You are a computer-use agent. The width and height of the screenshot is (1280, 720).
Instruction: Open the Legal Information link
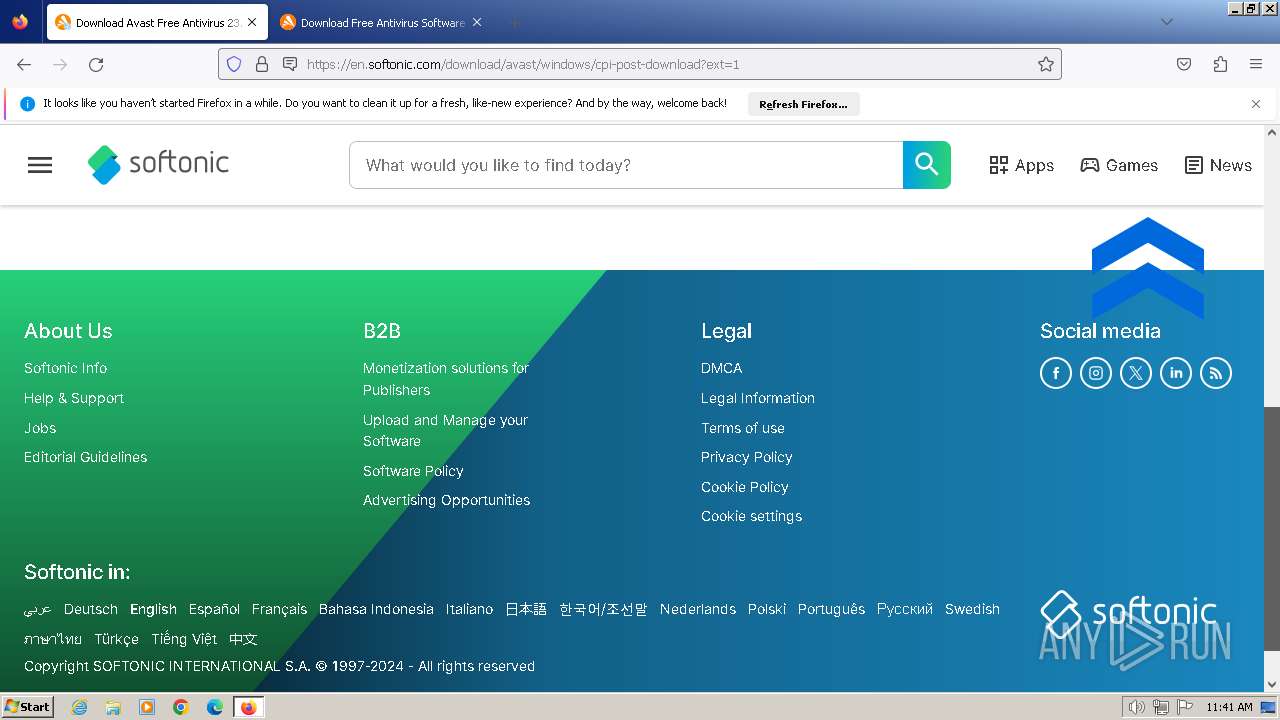758,398
